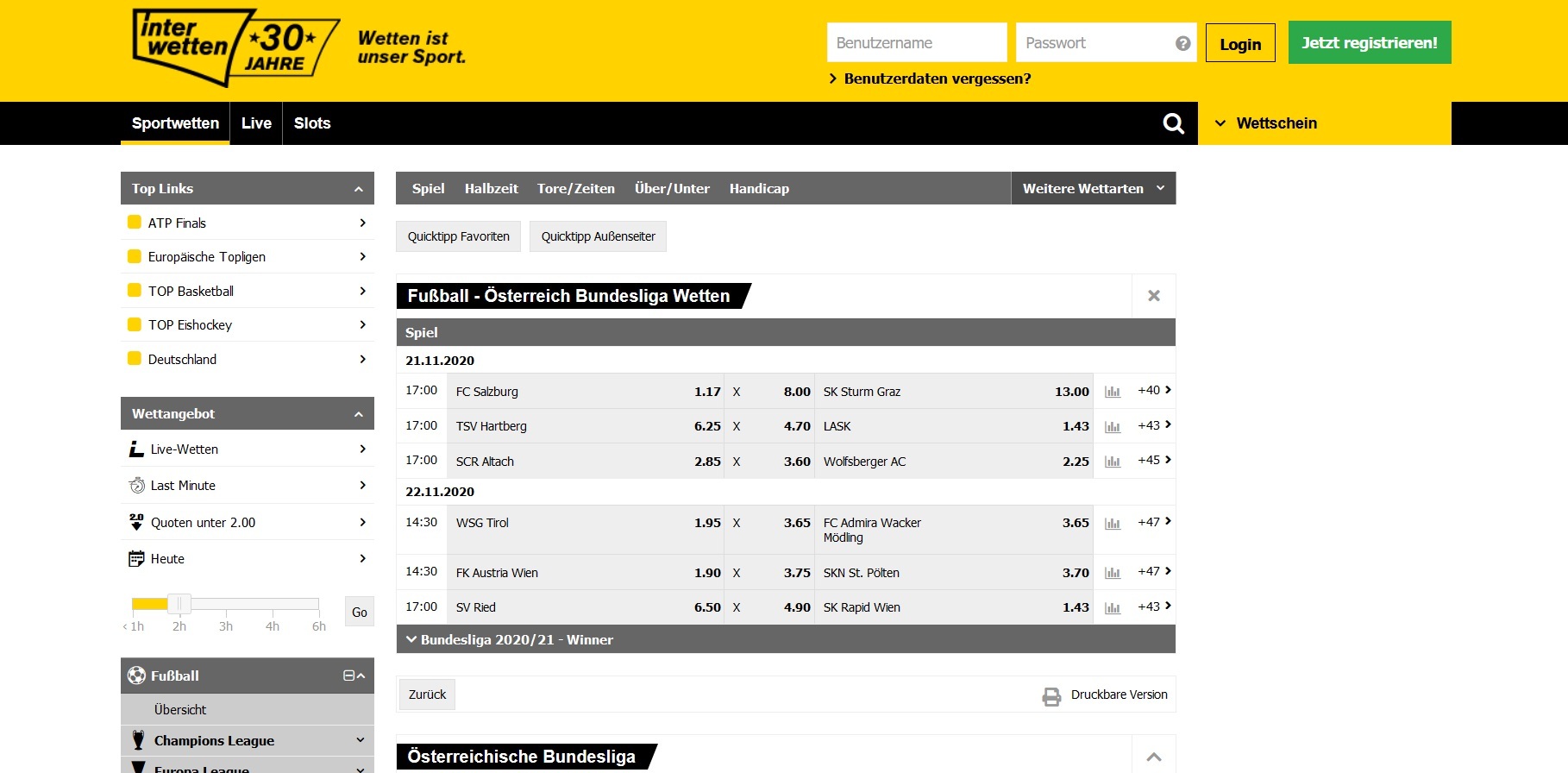The width and height of the screenshot is (1568, 773).
Task: Click the Live-Wetten icon in sidebar
Action: tap(136, 449)
